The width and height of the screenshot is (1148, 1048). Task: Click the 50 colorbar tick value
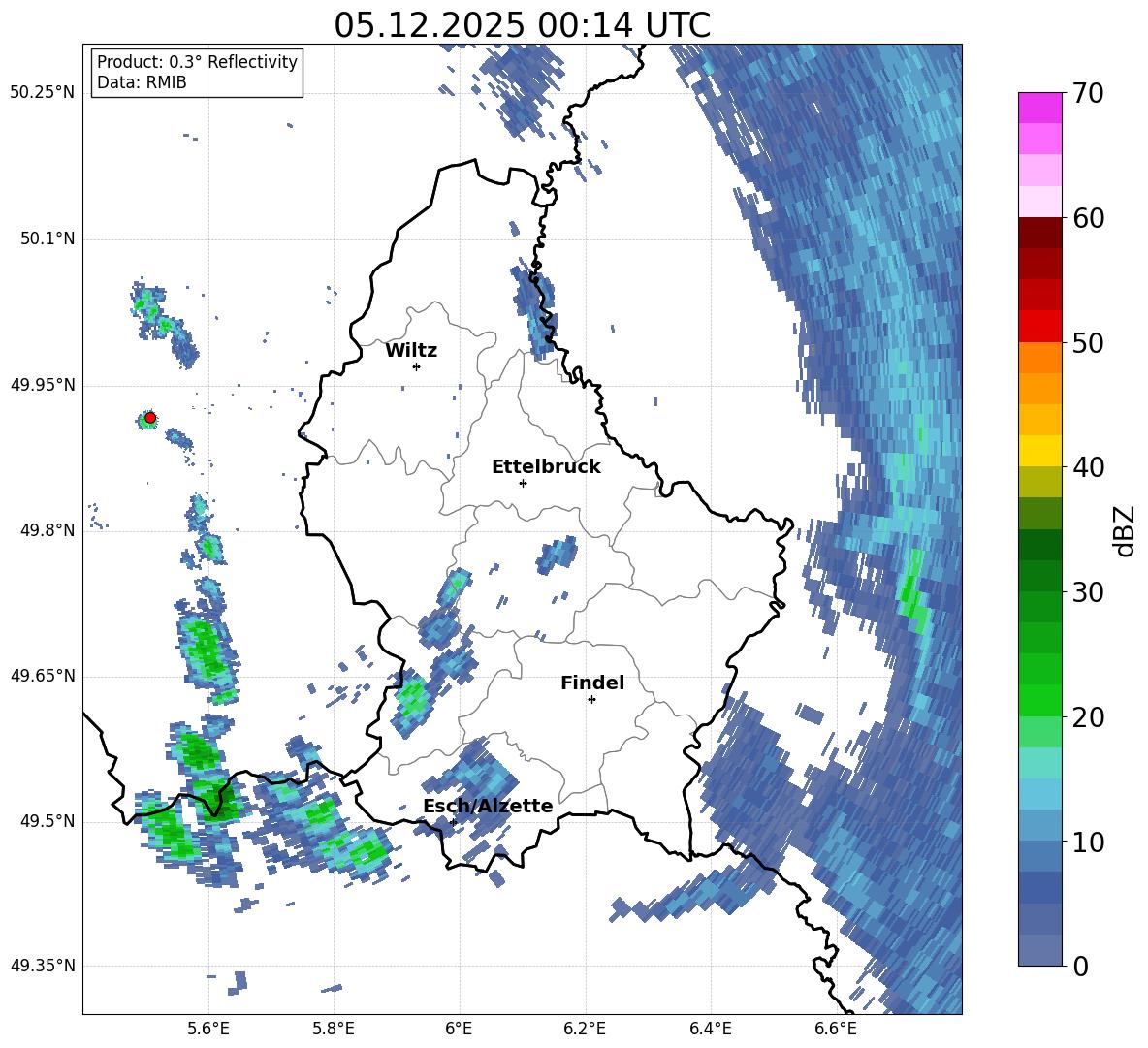point(1088,342)
